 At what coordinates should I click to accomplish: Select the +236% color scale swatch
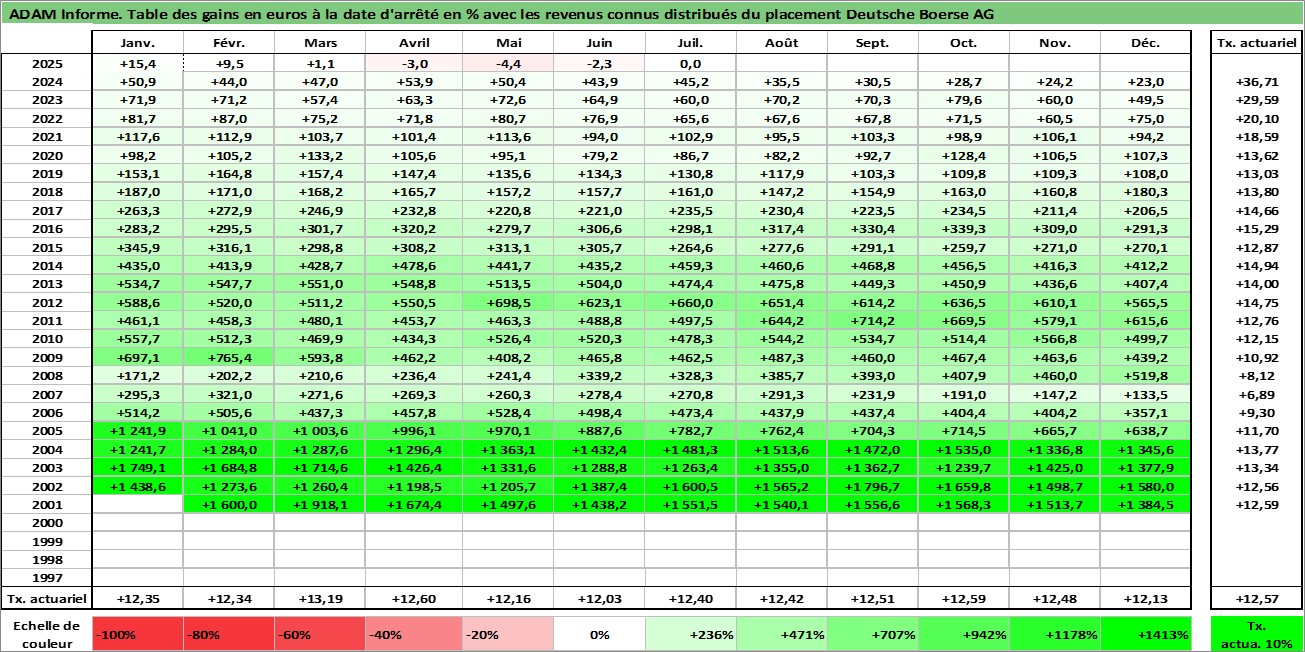tap(690, 634)
